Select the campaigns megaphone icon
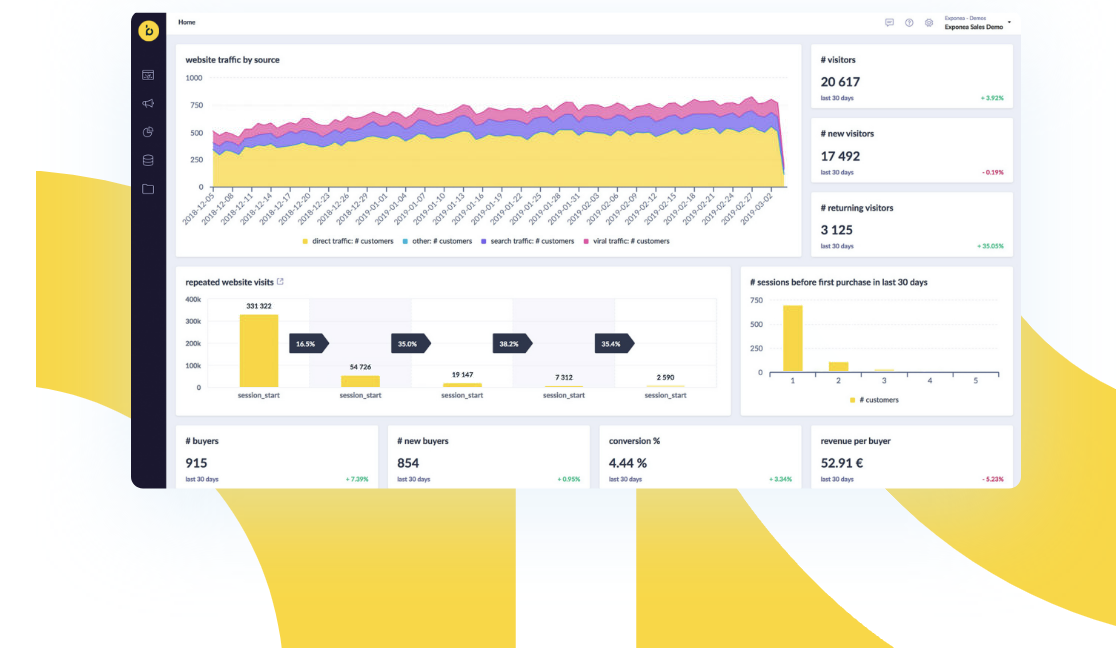Viewport: 1118px width, 648px height. (x=148, y=103)
